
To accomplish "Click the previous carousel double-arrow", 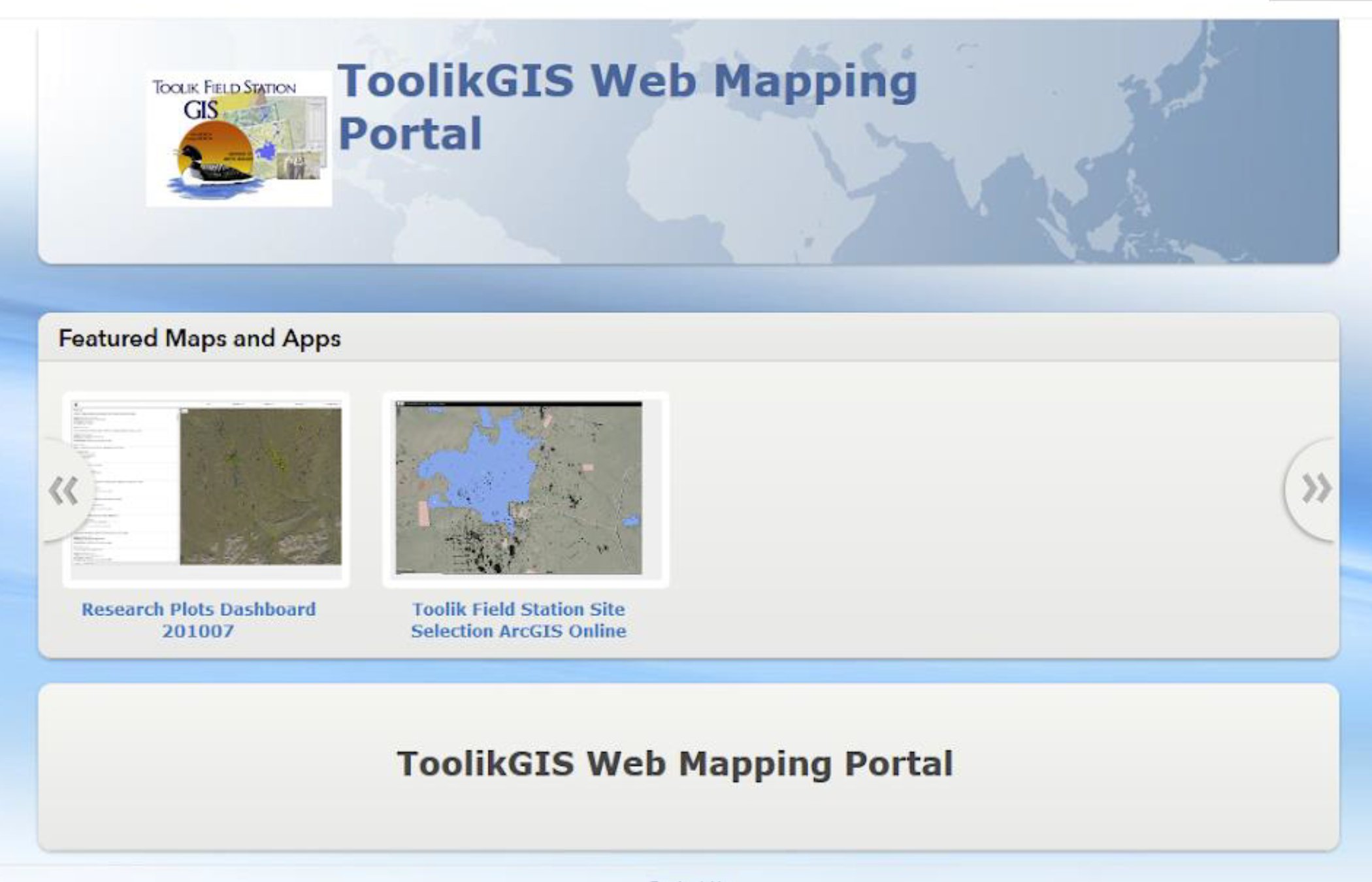I will click(x=64, y=491).
